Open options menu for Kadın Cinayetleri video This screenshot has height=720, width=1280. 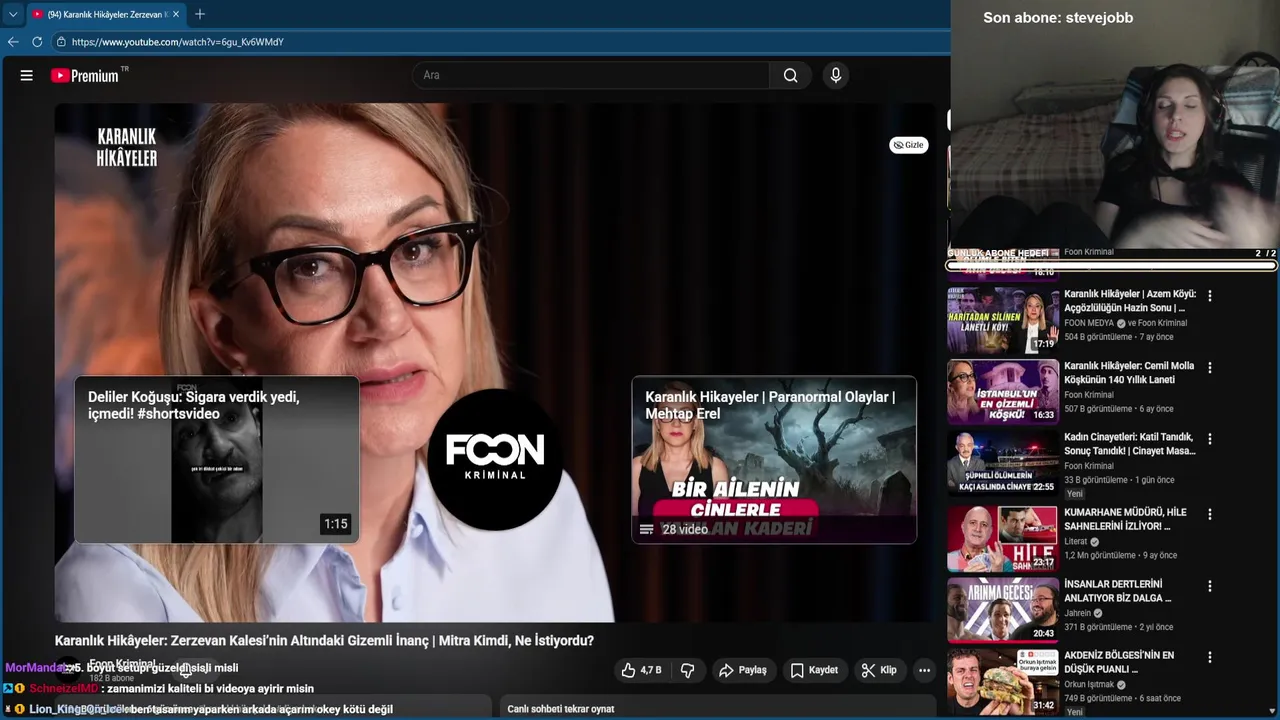pyautogui.click(x=1210, y=439)
